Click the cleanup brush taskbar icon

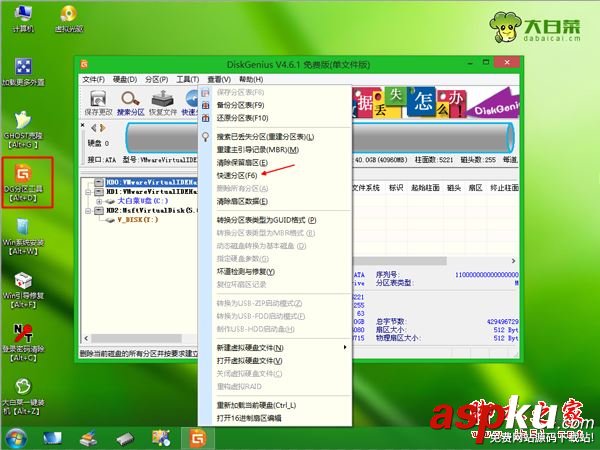click(89, 439)
